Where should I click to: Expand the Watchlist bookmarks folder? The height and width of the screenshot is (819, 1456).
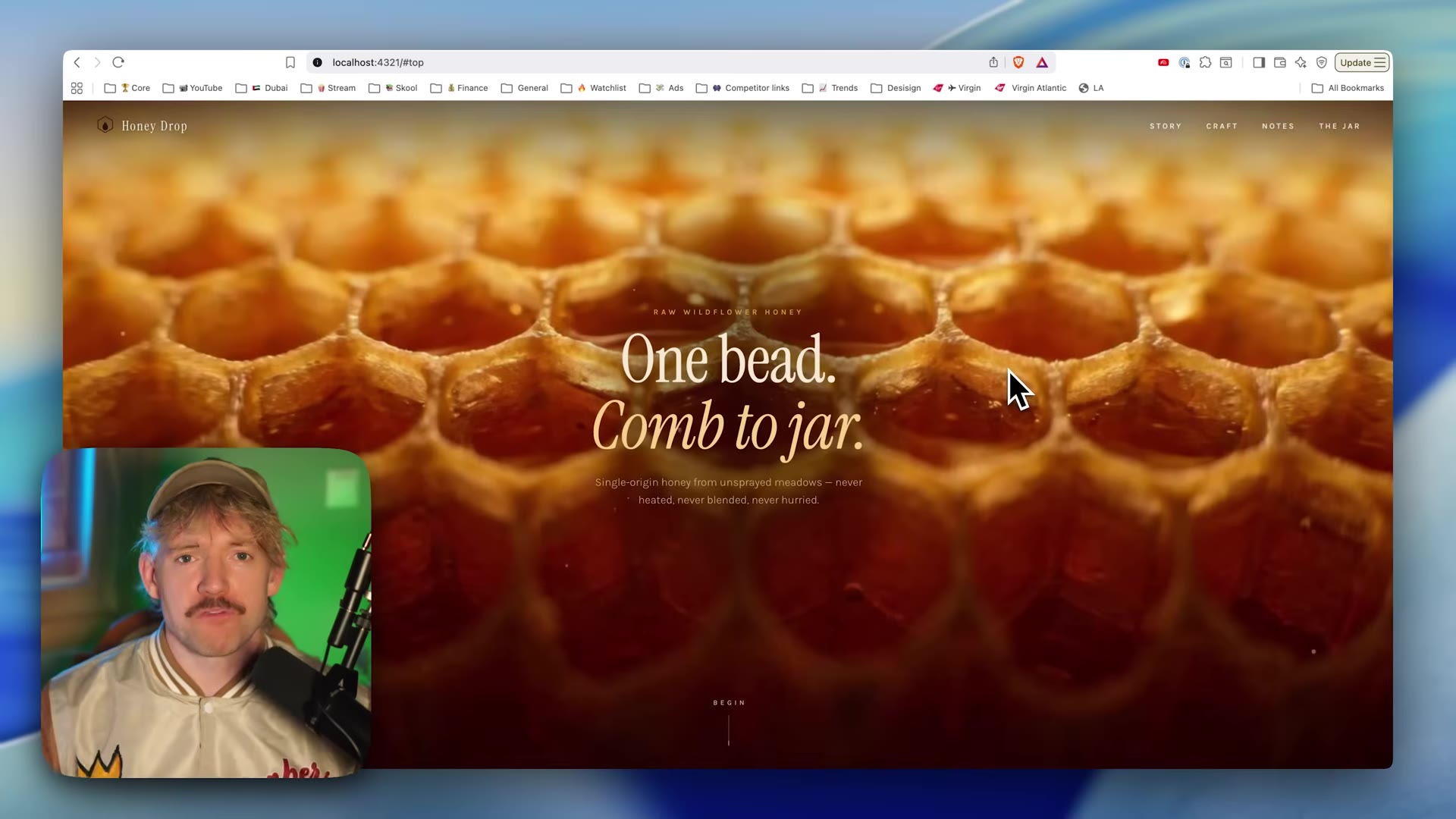(594, 88)
